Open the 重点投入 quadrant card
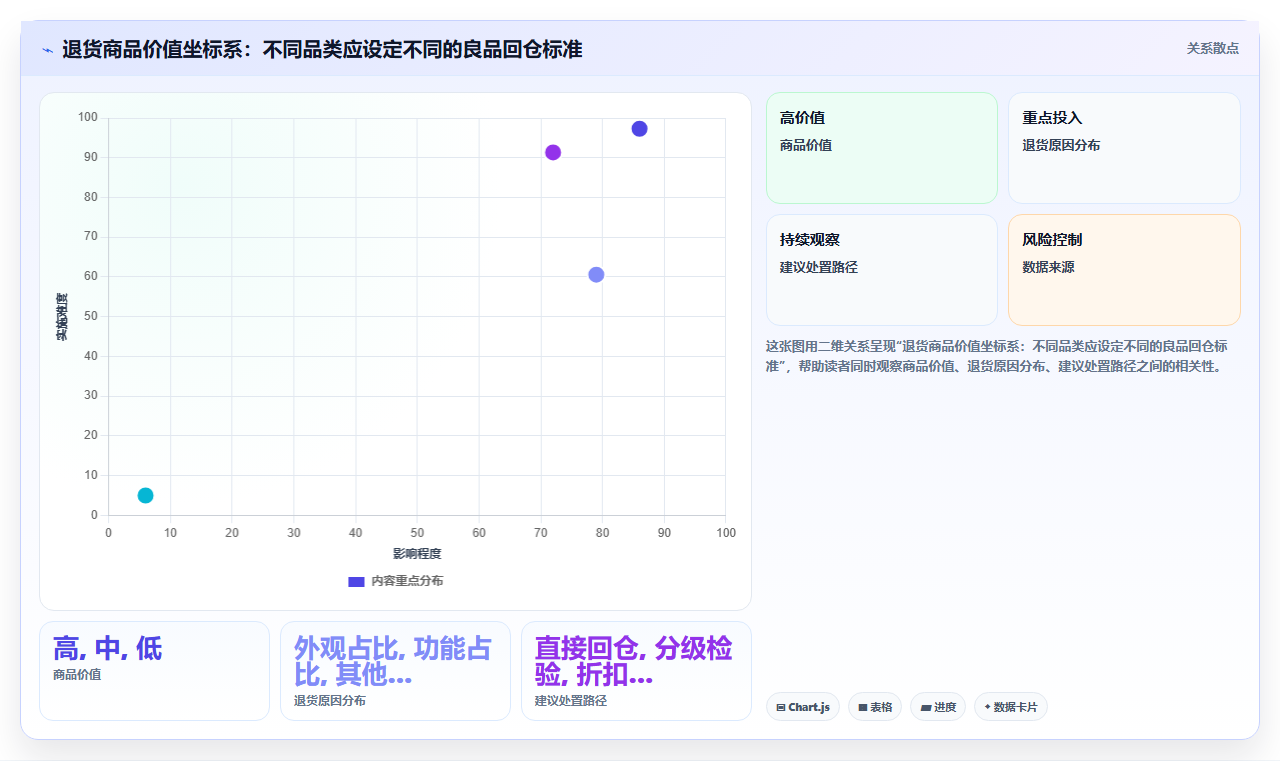This screenshot has height=761, width=1280. (x=1124, y=148)
